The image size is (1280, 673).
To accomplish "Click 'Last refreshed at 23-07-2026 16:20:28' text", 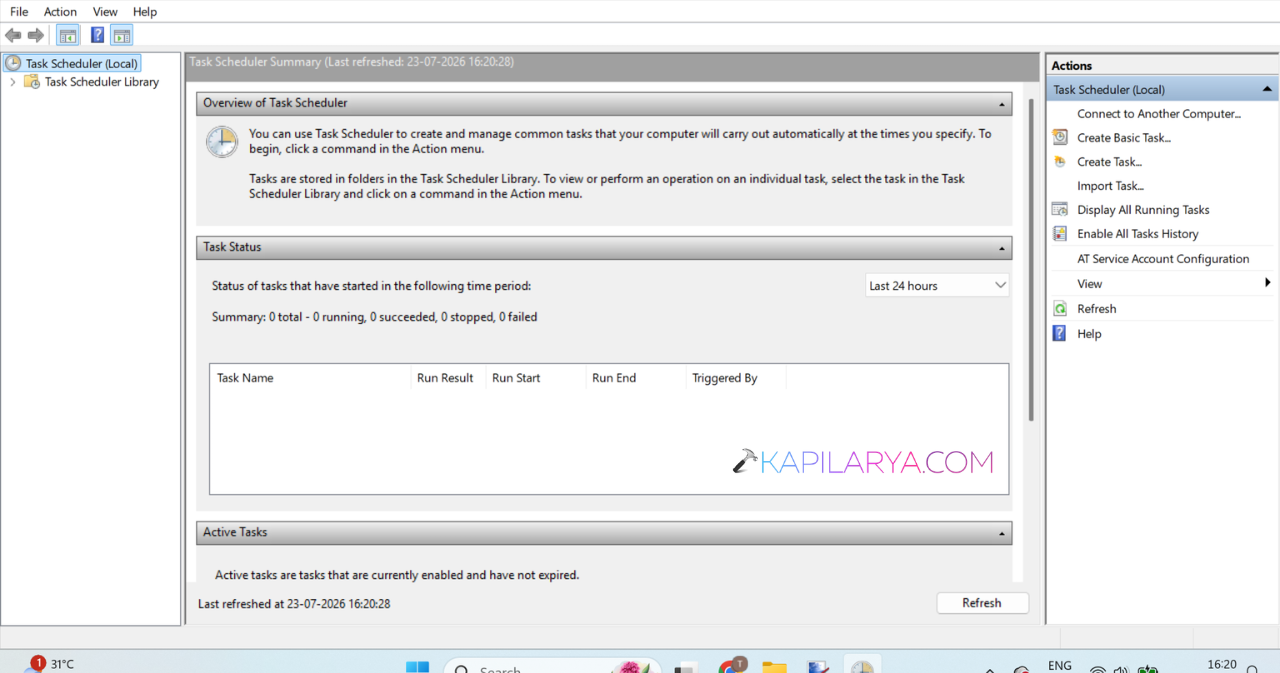I will [x=294, y=604].
